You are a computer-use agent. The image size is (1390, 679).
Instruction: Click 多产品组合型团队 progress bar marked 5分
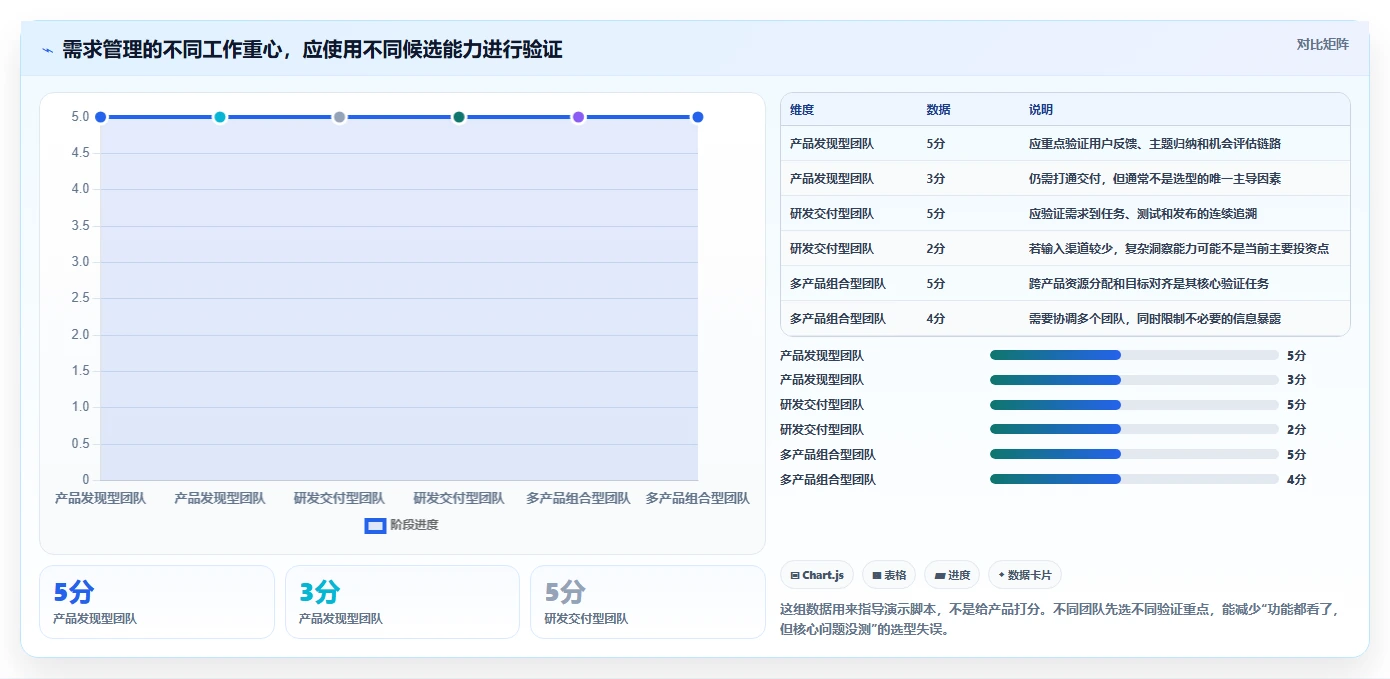click(x=1134, y=455)
